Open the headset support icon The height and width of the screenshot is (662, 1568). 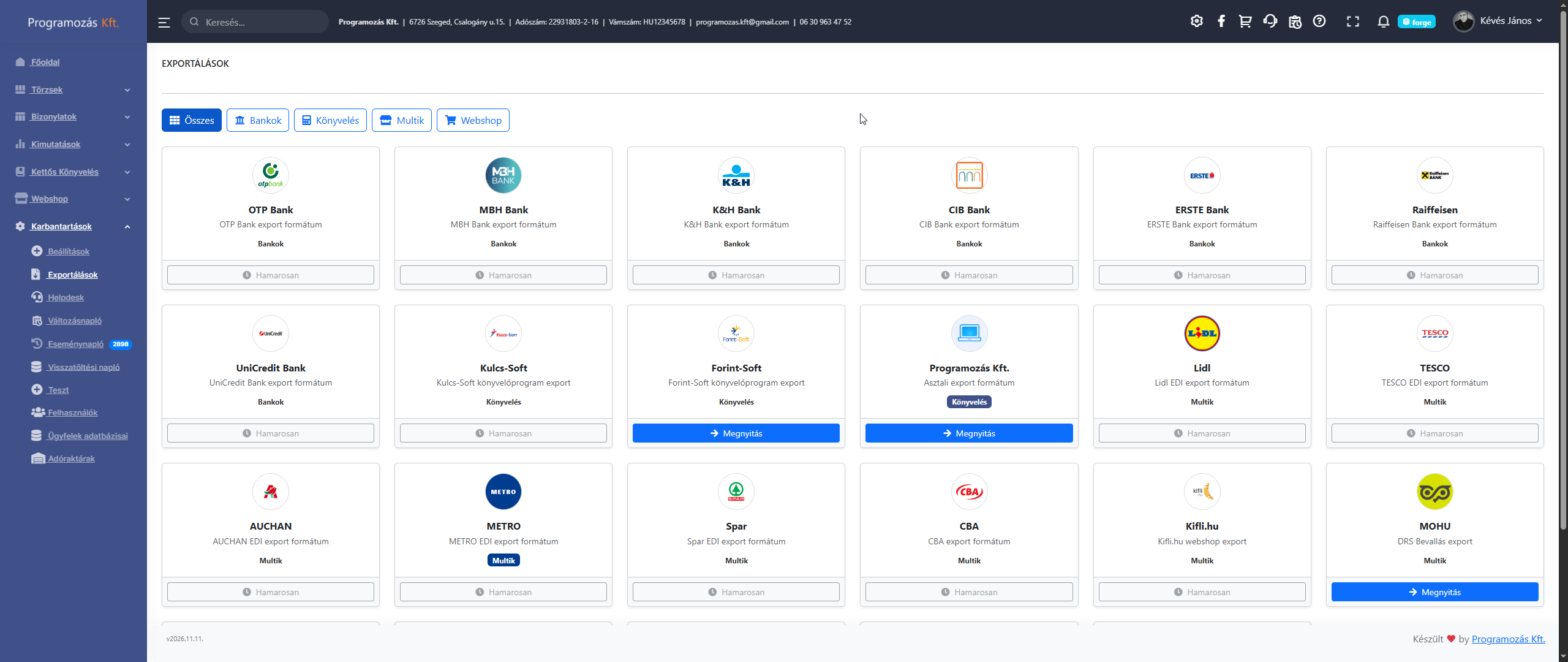tap(1270, 21)
